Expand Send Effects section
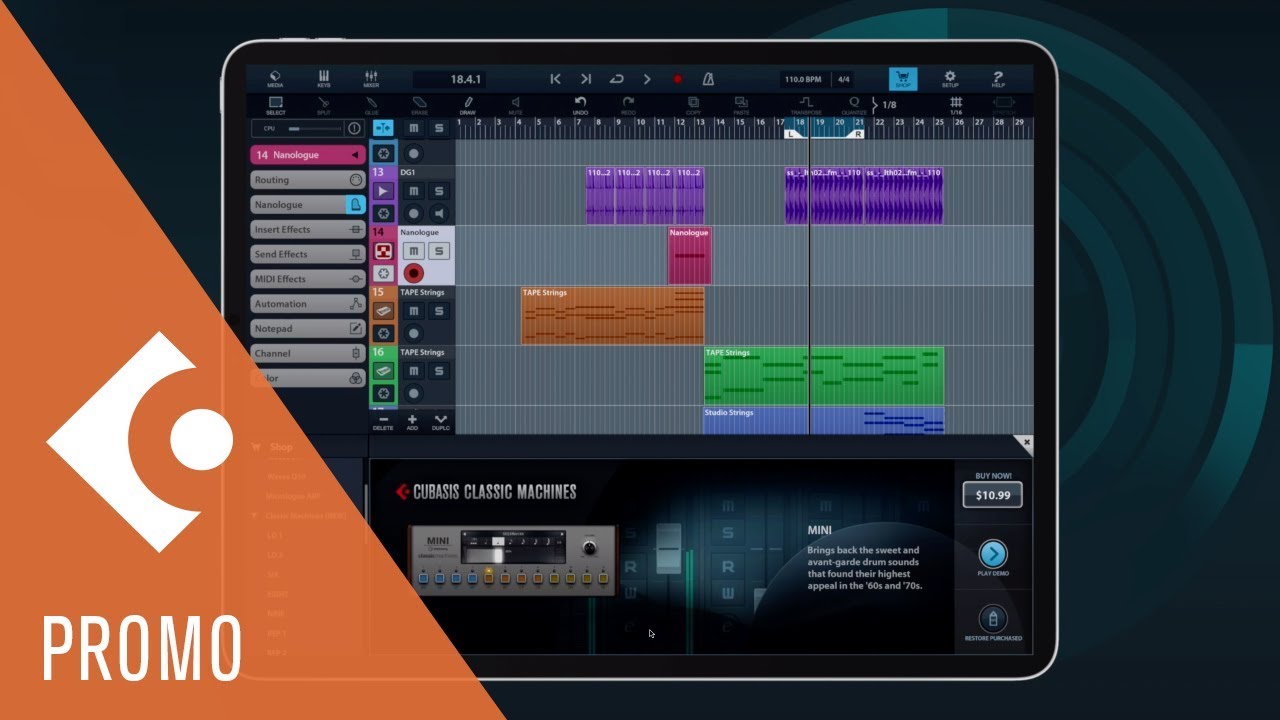1280x720 pixels. pos(308,254)
